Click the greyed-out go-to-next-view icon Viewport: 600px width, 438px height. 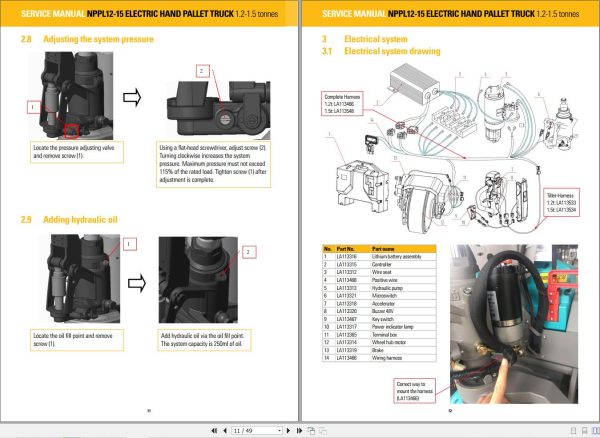click(323, 431)
